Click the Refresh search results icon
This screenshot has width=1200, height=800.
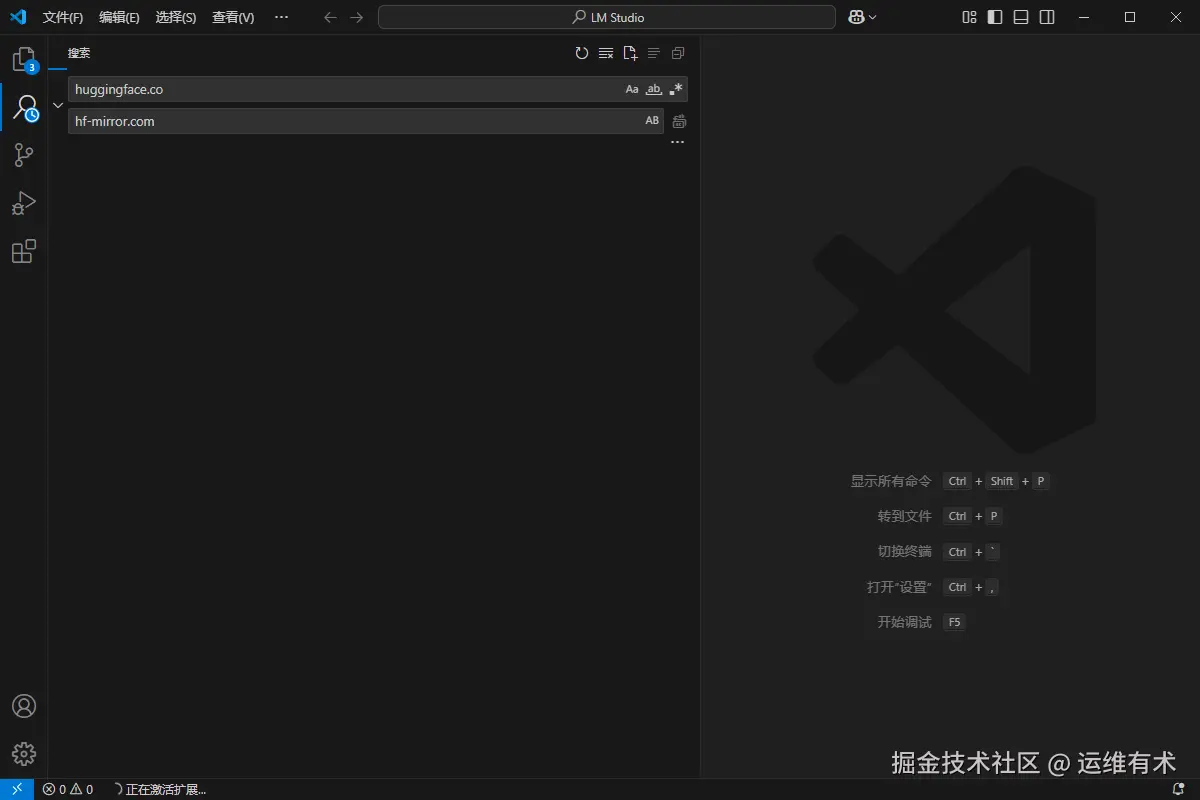(x=581, y=53)
